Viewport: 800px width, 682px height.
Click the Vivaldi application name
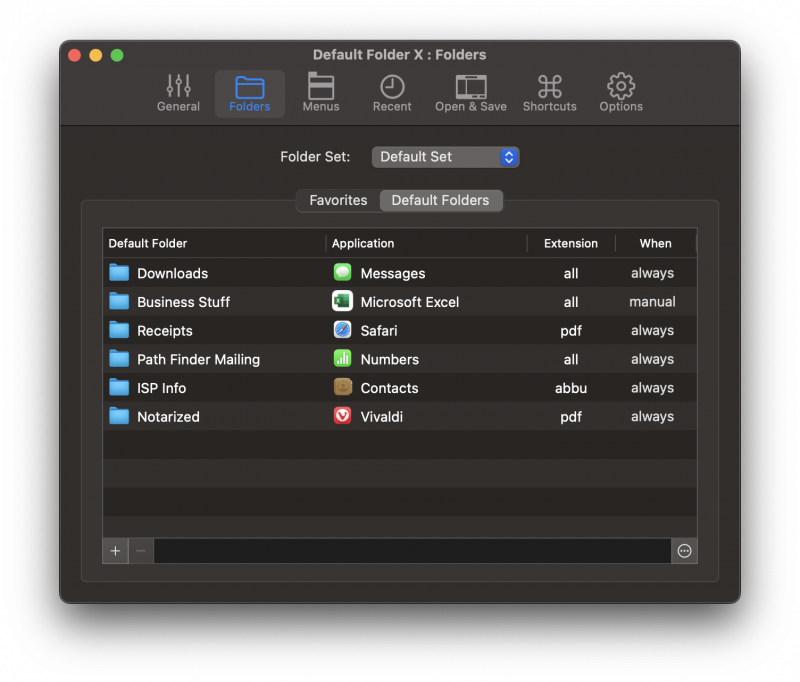coord(382,417)
